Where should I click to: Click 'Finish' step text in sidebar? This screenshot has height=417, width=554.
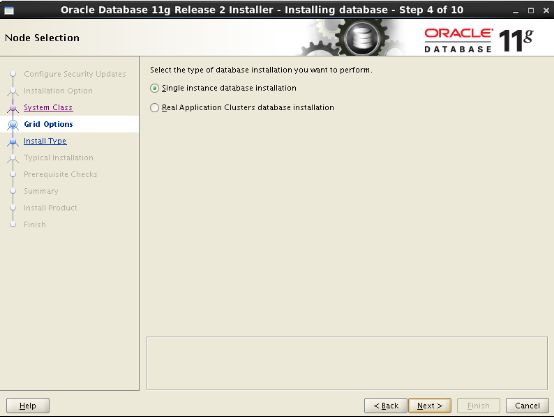(35, 224)
